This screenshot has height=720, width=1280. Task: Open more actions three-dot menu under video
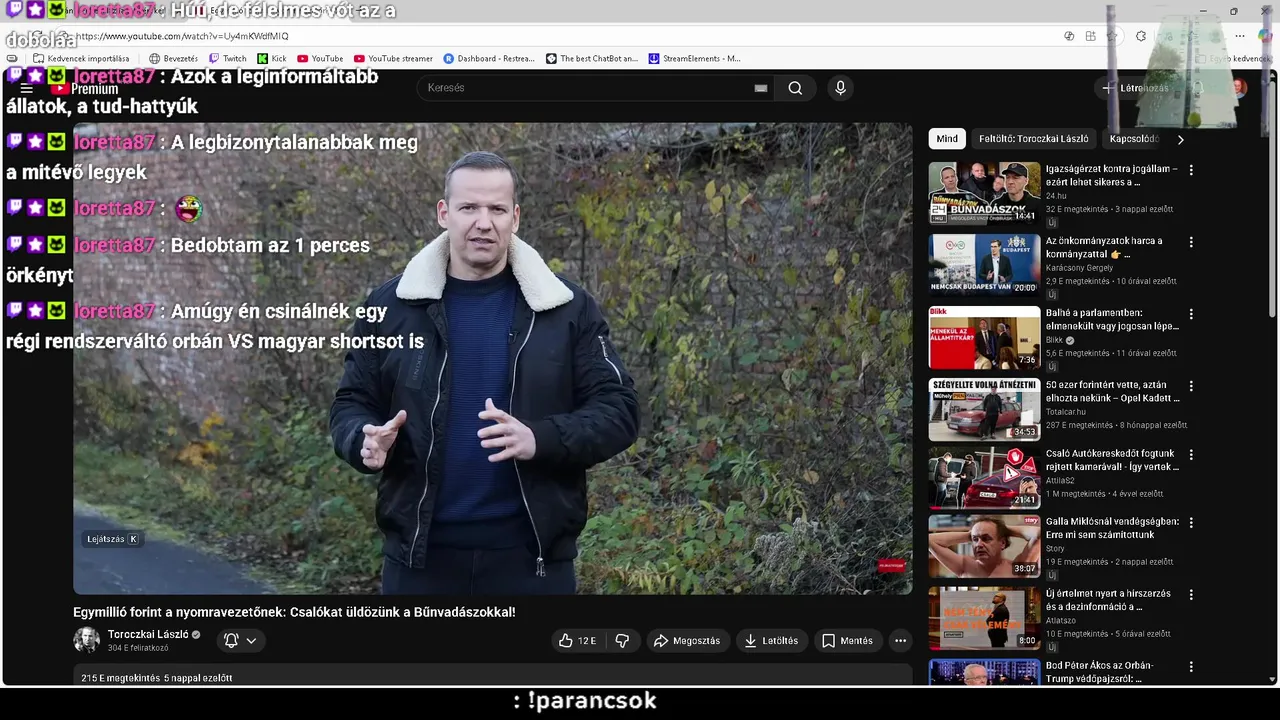(900, 641)
